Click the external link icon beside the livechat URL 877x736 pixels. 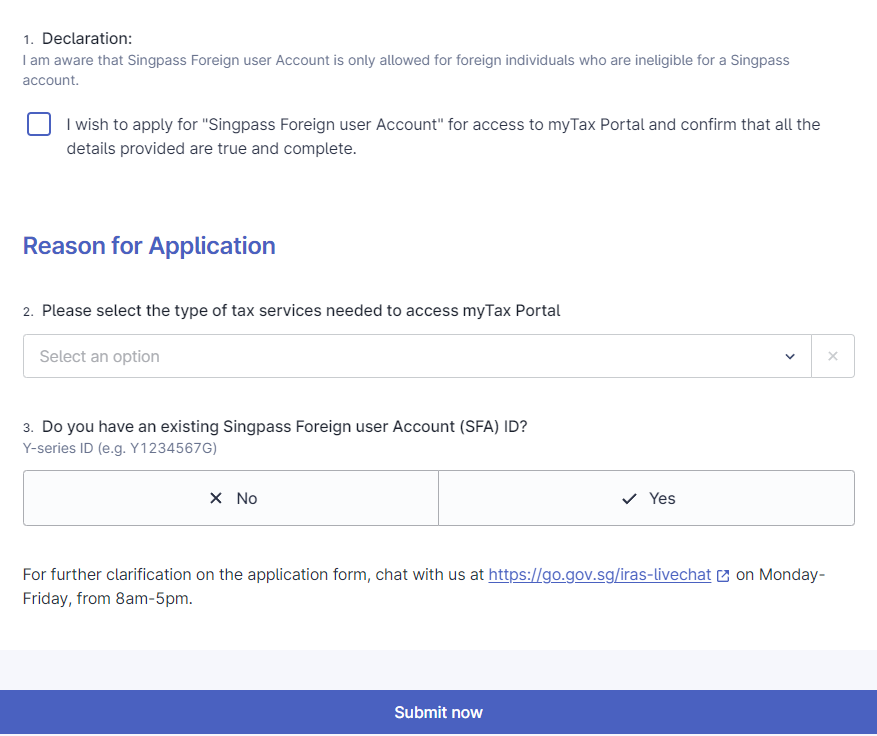click(723, 576)
